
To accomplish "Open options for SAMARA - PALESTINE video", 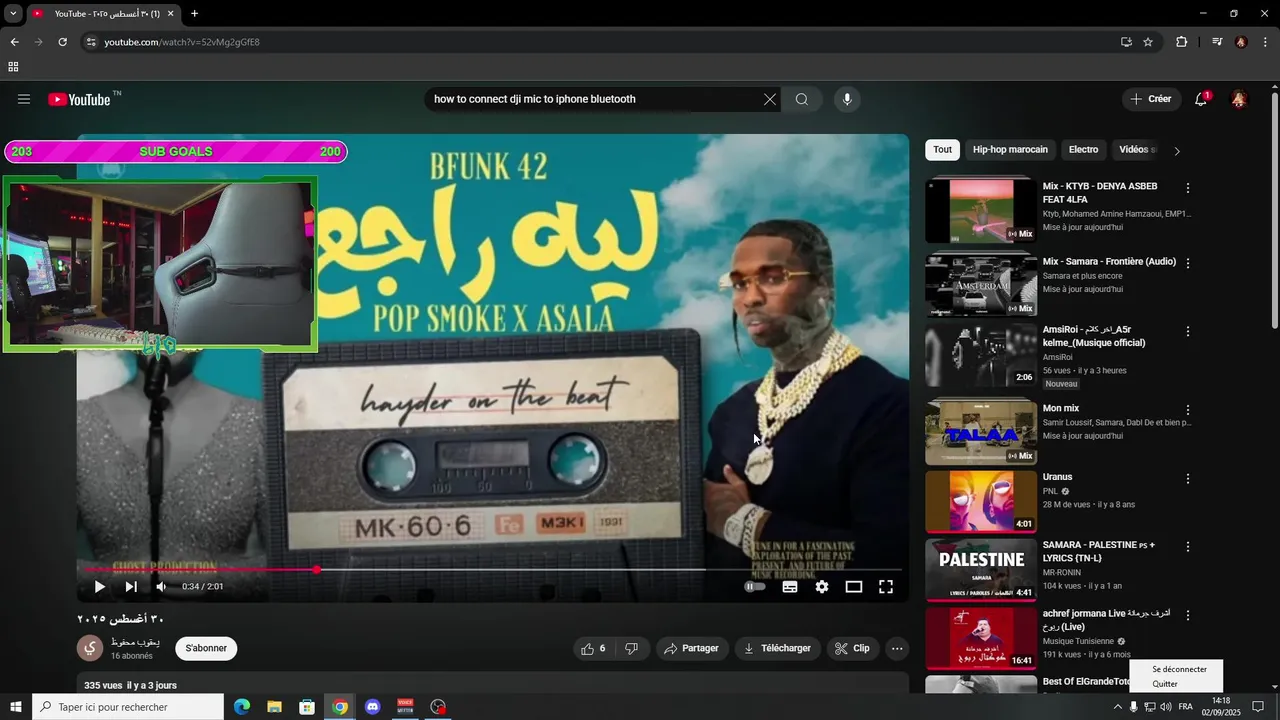I will (1188, 547).
